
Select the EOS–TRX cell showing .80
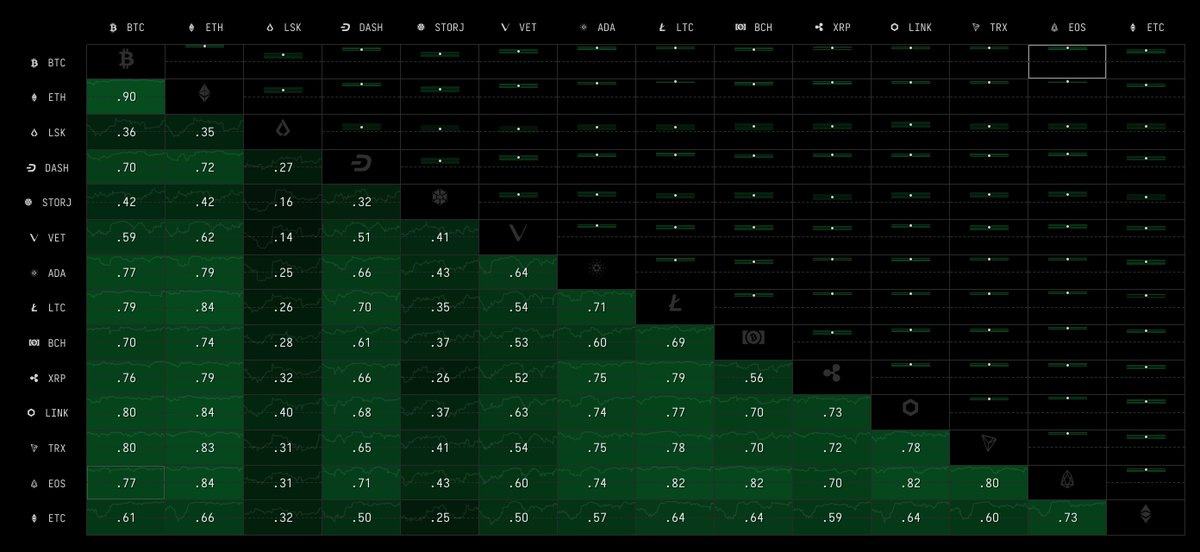(989, 483)
